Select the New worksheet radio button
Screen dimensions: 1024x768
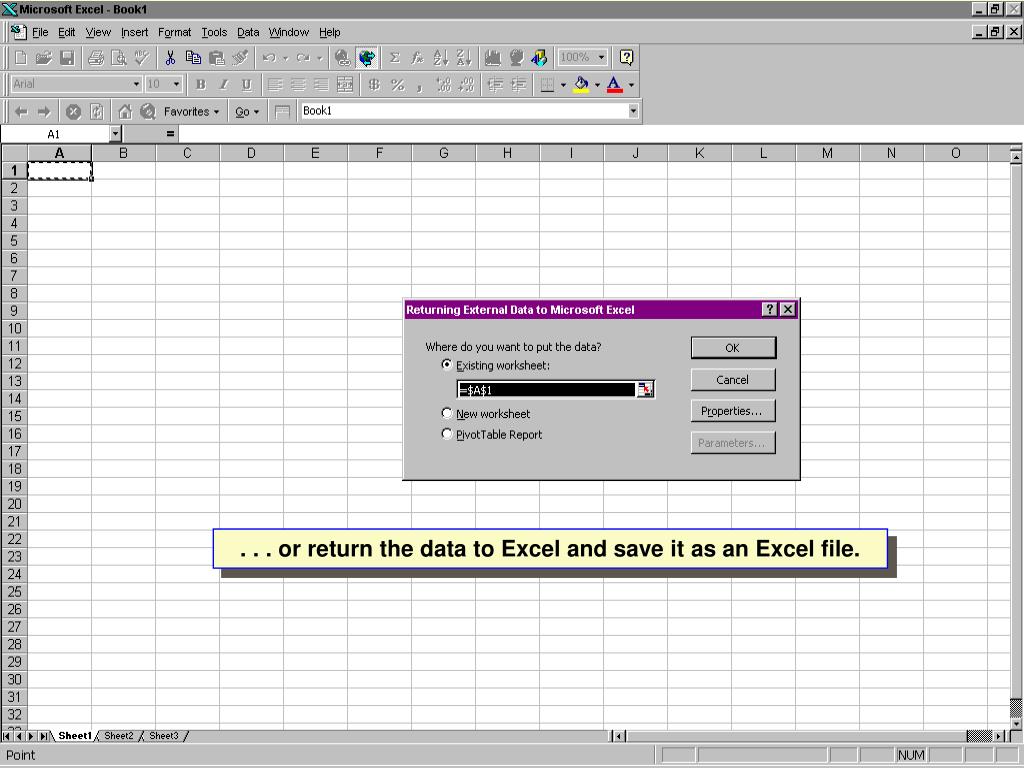click(447, 413)
